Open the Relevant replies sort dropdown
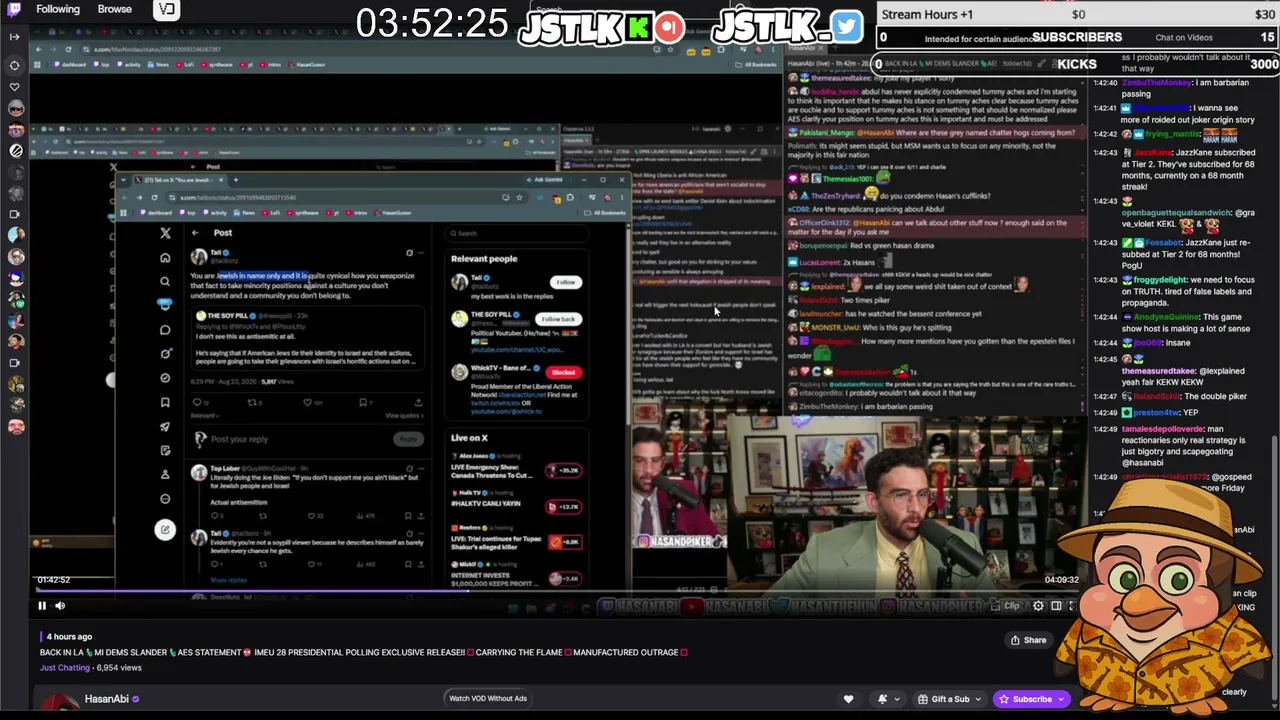 [x=205, y=415]
